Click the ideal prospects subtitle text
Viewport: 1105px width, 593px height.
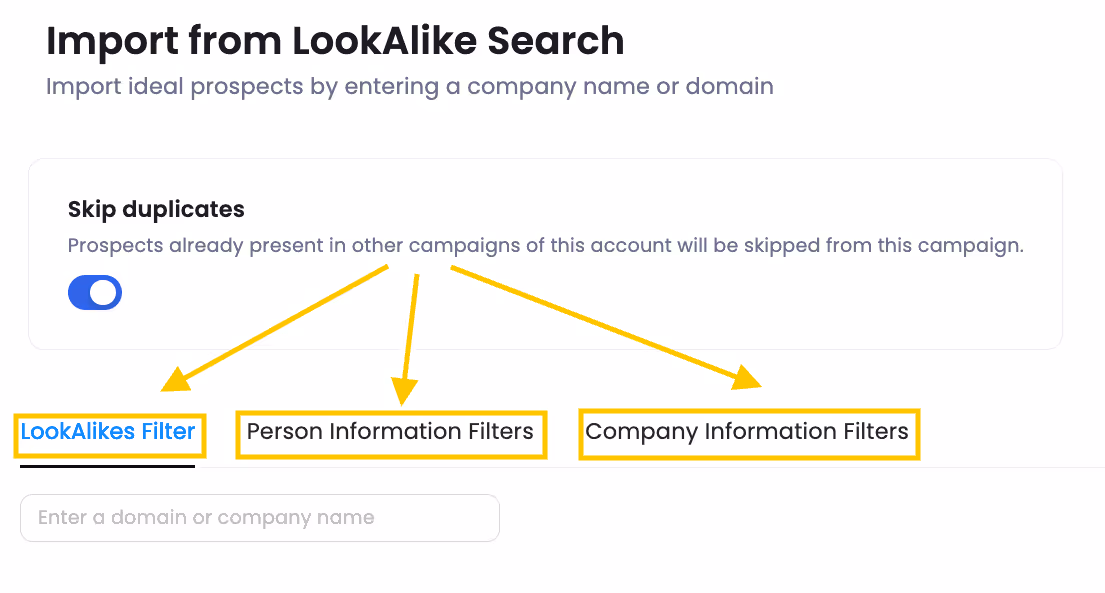(x=408, y=86)
